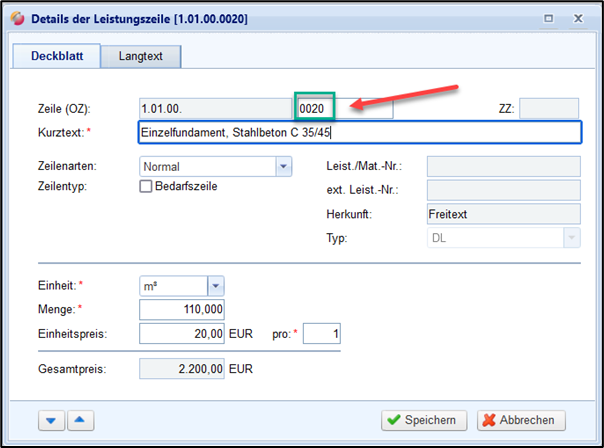This screenshot has width=604, height=448.
Task: Click the application icon in title bar
Action: pyautogui.click(x=15, y=18)
